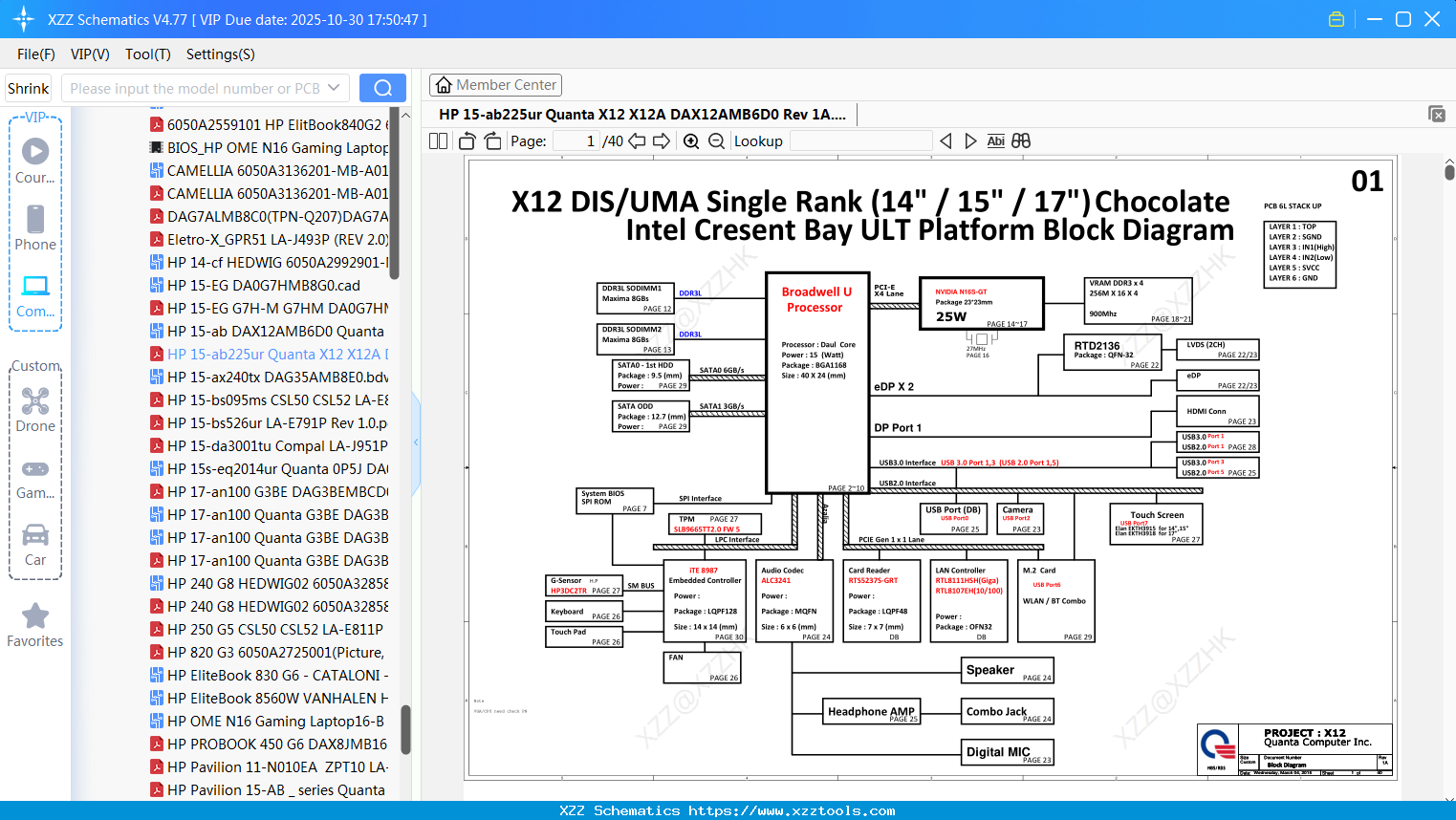Open HP 15-ab DAX12AMB6D0 Quanta file

[x=268, y=332]
